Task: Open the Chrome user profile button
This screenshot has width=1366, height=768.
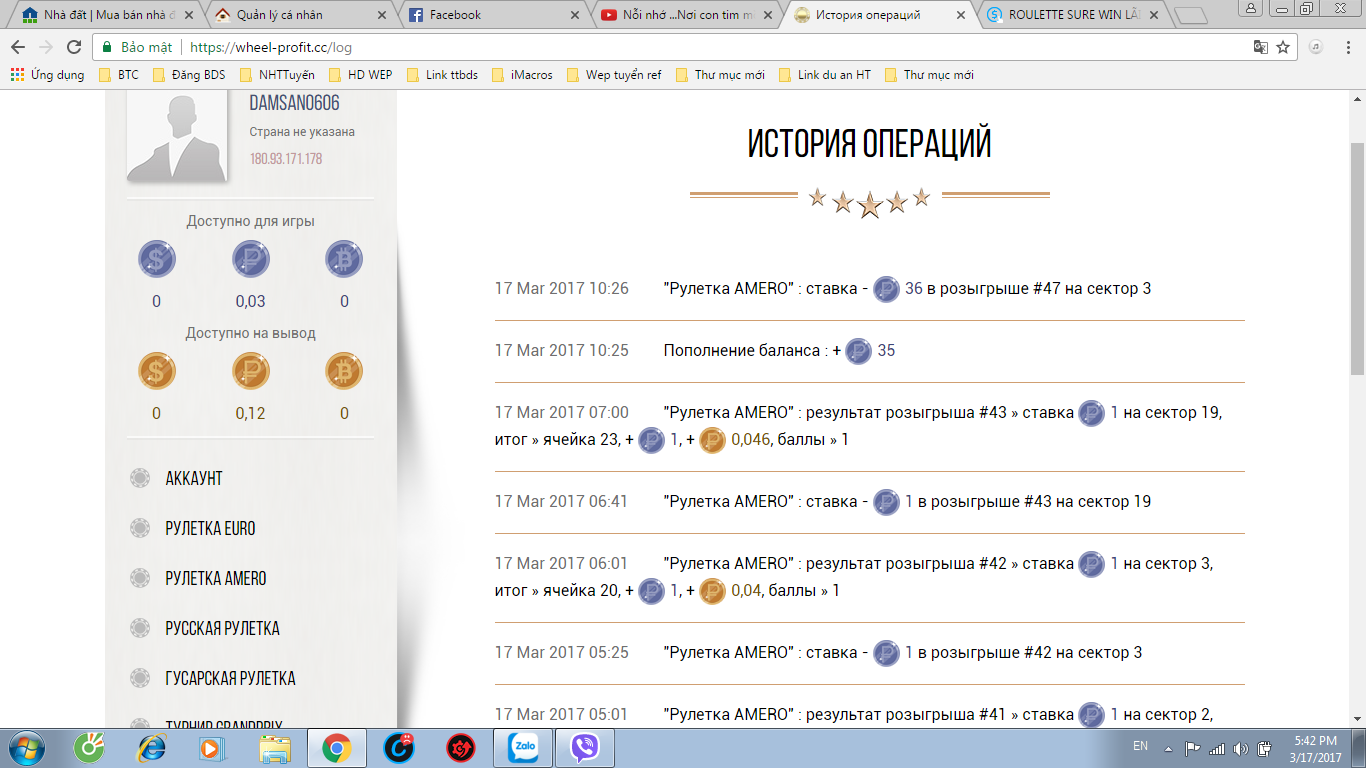Action: (x=1251, y=7)
